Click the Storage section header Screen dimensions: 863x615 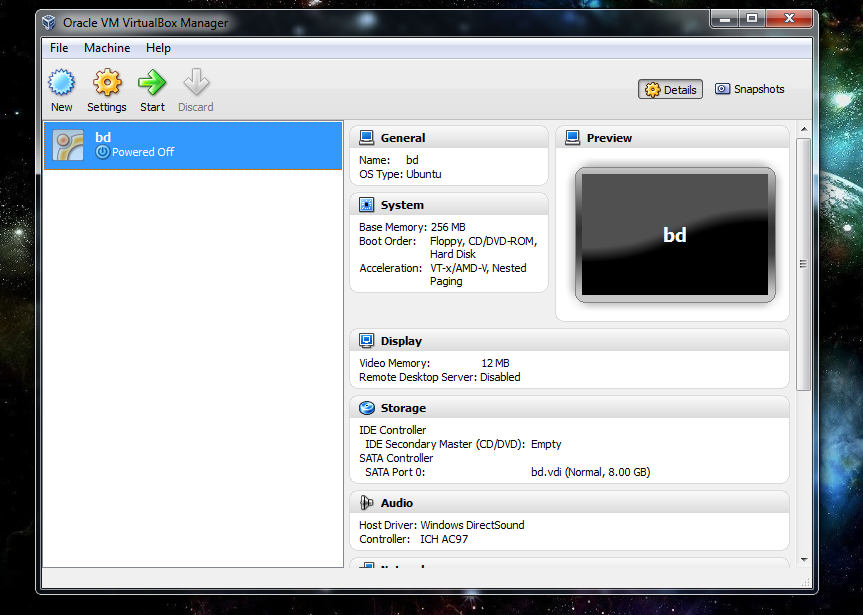pyautogui.click(x=570, y=408)
